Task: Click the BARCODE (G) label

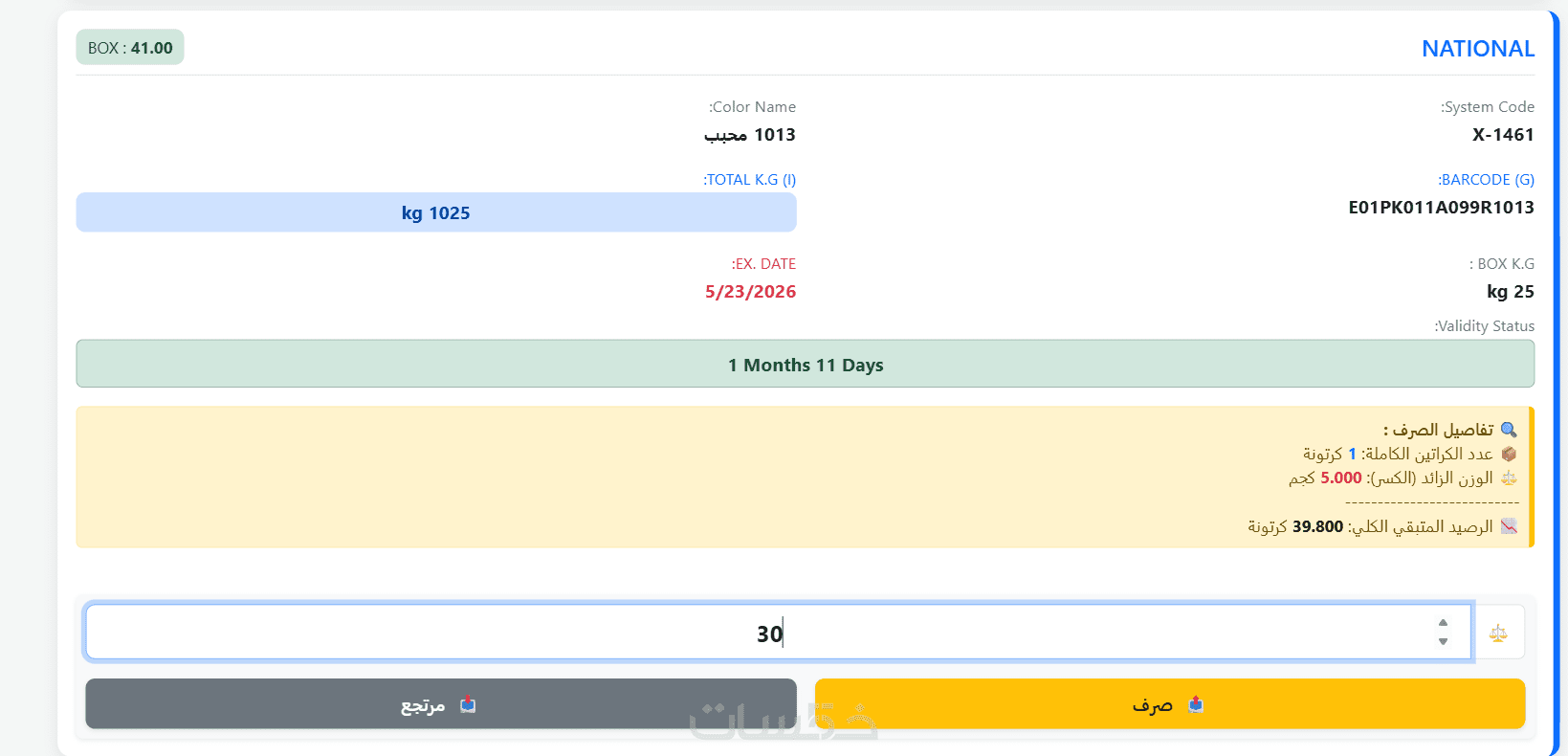Action: (1486, 180)
